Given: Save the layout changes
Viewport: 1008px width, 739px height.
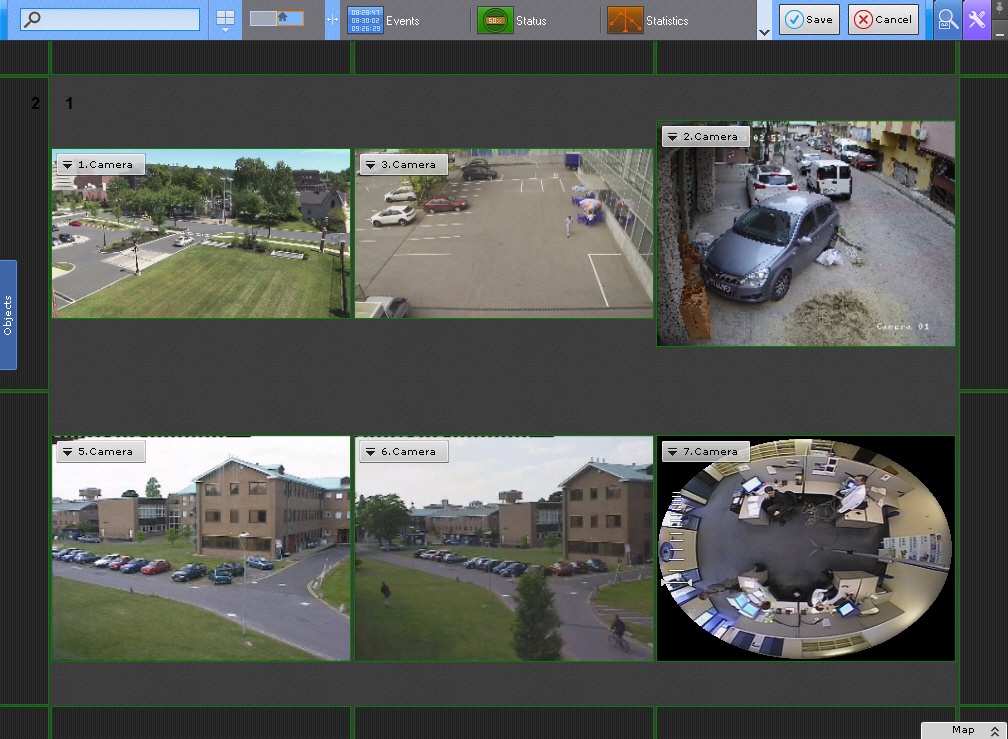Looking at the screenshot, I should coord(809,20).
